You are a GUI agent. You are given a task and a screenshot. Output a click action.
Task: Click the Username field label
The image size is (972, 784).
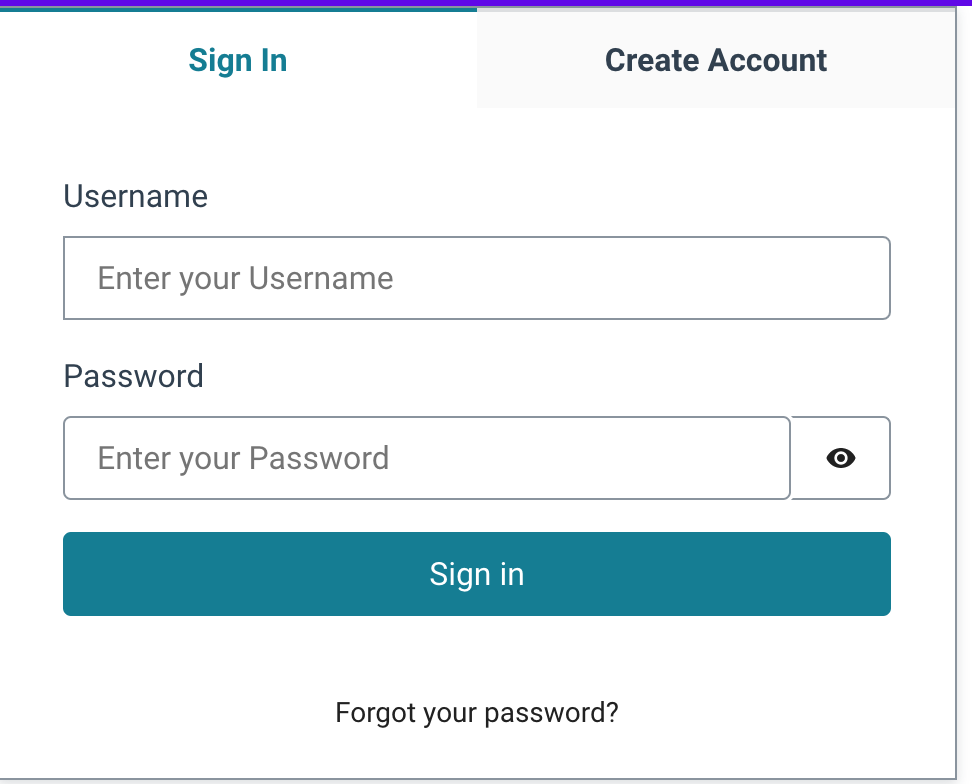(135, 196)
